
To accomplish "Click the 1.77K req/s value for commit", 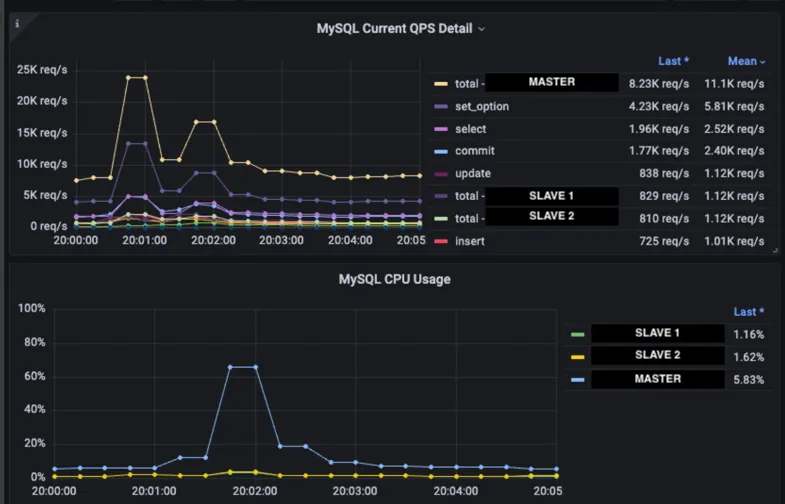I will (x=659, y=151).
